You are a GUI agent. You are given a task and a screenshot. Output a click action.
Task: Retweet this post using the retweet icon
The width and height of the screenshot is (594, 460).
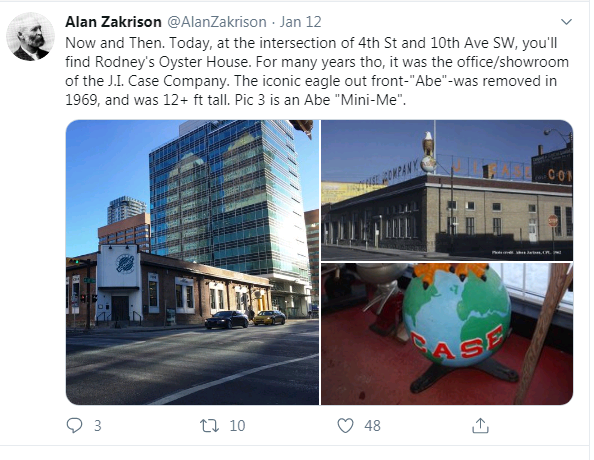tap(209, 426)
